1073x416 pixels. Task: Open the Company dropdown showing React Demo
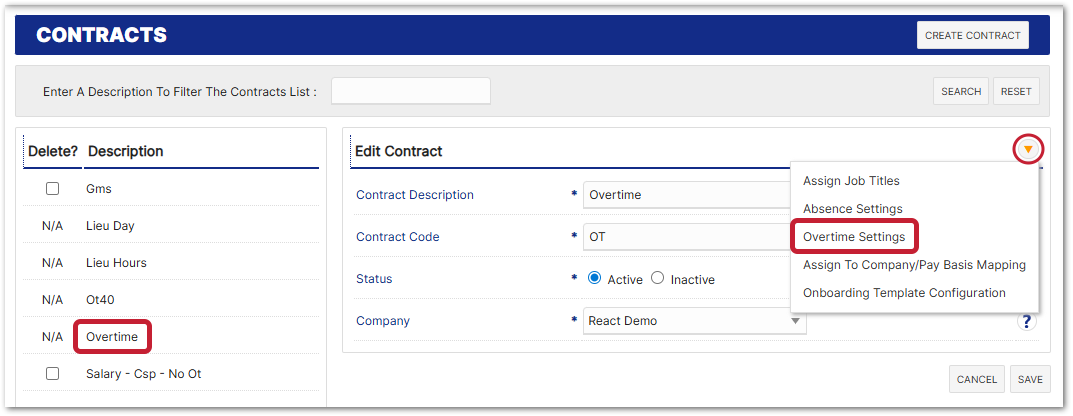click(694, 321)
